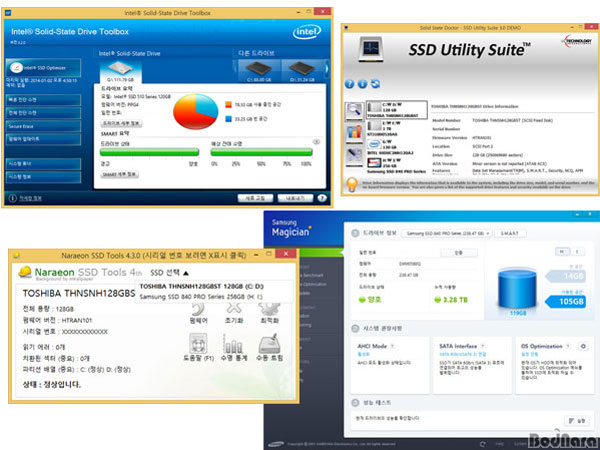Open the bar chart statistics tool in SSD Utility

coord(354,134)
